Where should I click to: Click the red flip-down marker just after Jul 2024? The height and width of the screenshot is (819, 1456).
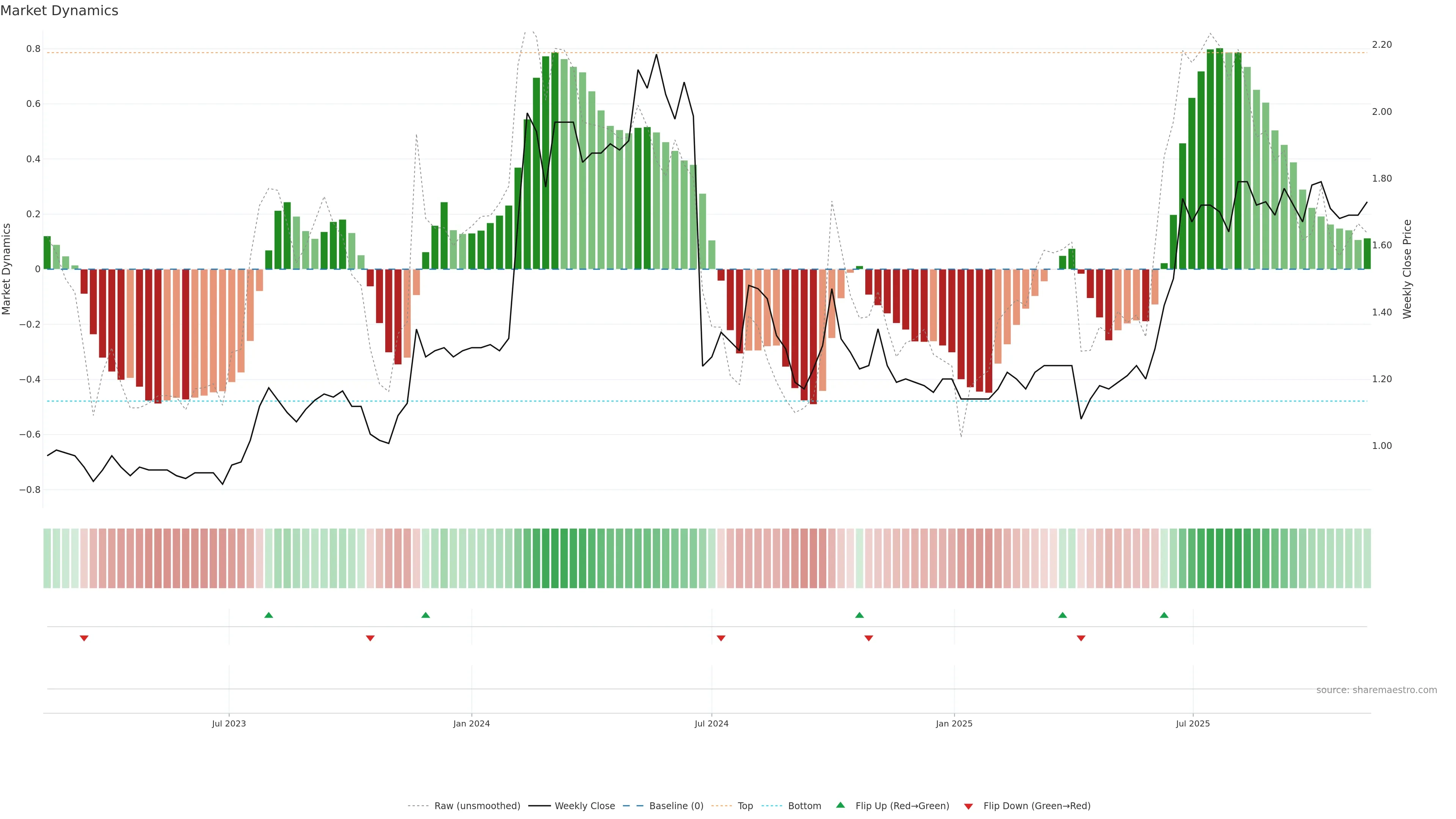click(721, 638)
